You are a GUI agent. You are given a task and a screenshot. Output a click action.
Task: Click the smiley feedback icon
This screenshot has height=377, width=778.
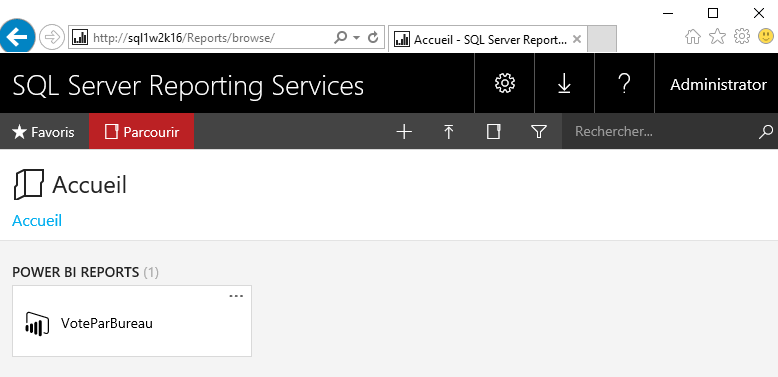pyautogui.click(x=766, y=36)
